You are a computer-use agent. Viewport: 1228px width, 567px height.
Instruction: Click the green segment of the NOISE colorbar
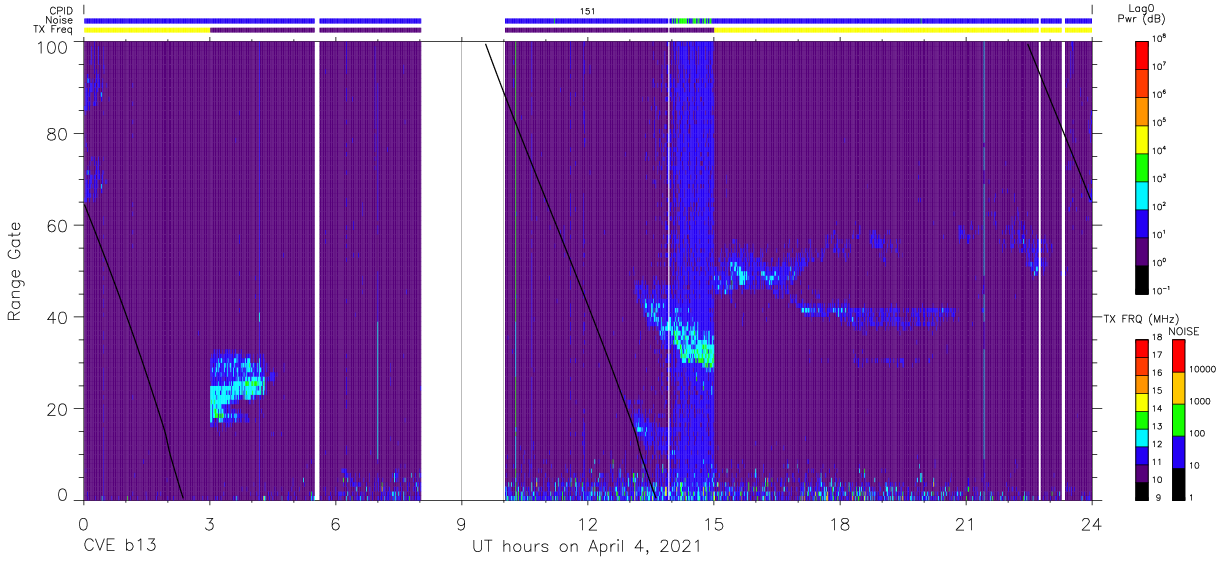pos(1178,420)
